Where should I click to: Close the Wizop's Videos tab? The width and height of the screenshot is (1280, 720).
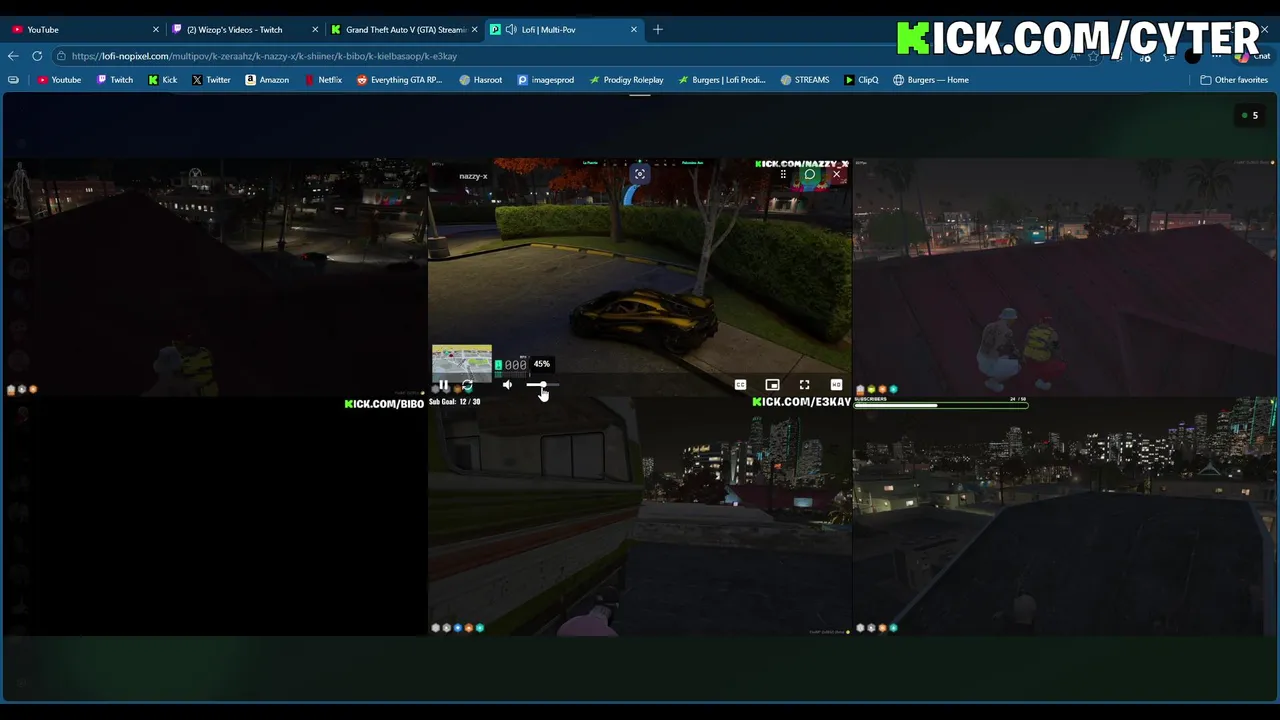(315, 30)
